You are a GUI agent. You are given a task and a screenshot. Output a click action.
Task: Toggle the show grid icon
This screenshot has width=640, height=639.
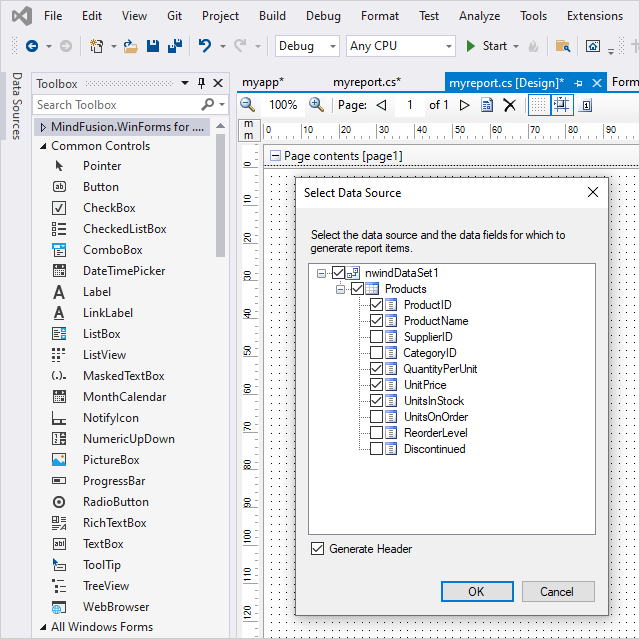click(x=538, y=105)
